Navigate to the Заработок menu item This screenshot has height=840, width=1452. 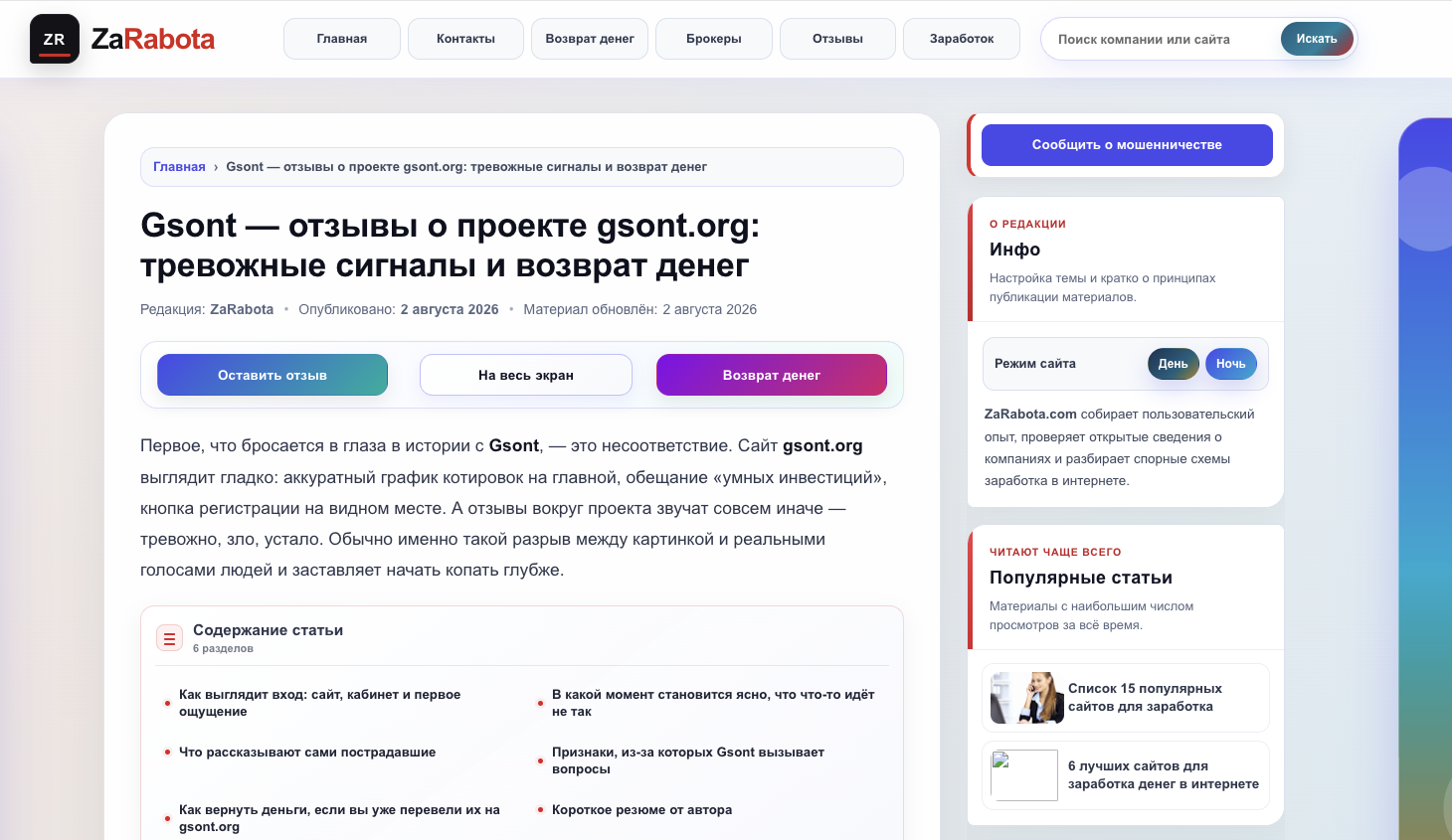(x=962, y=39)
